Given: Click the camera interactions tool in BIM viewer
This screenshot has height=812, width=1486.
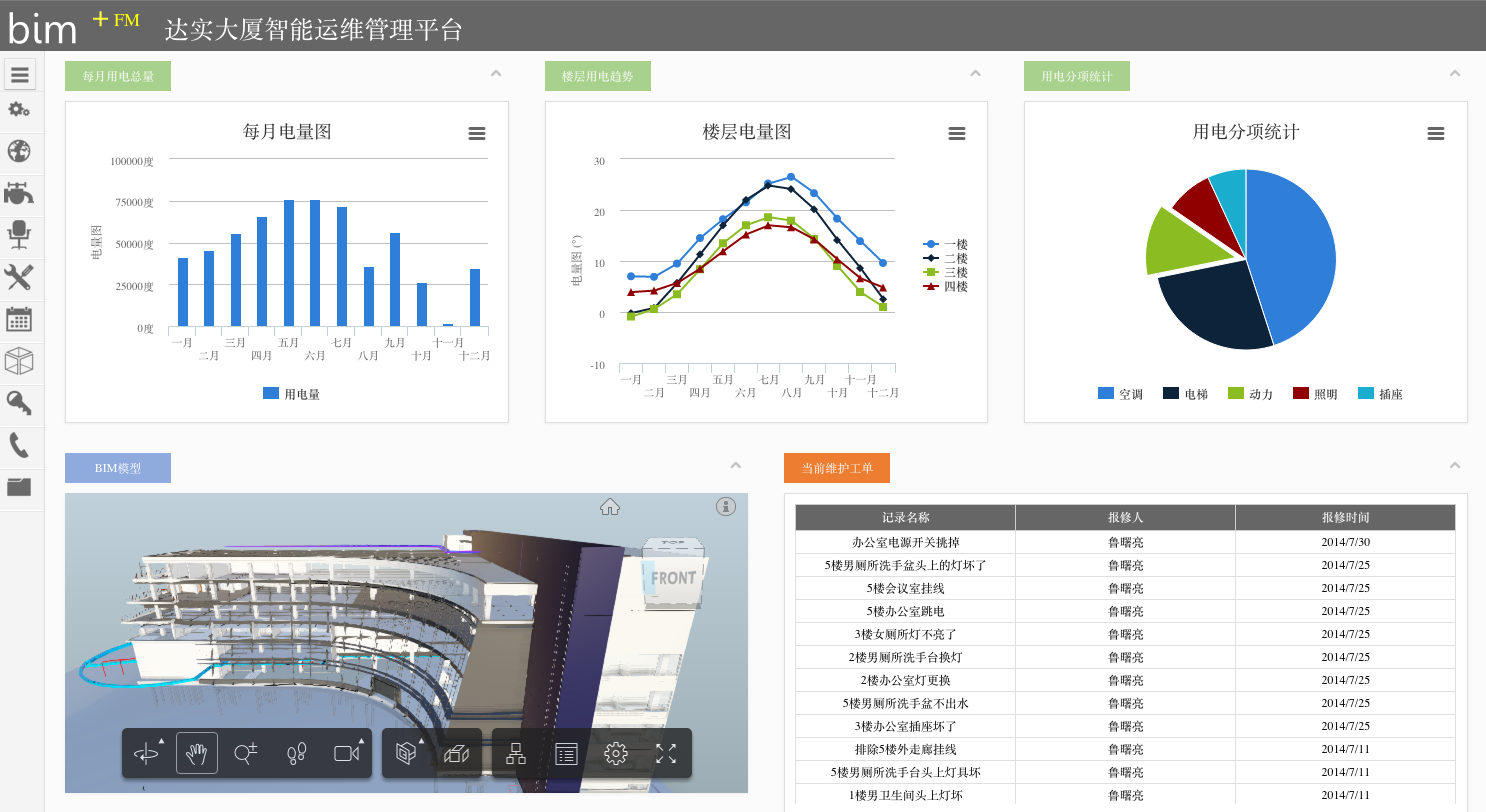Looking at the screenshot, I should [346, 754].
